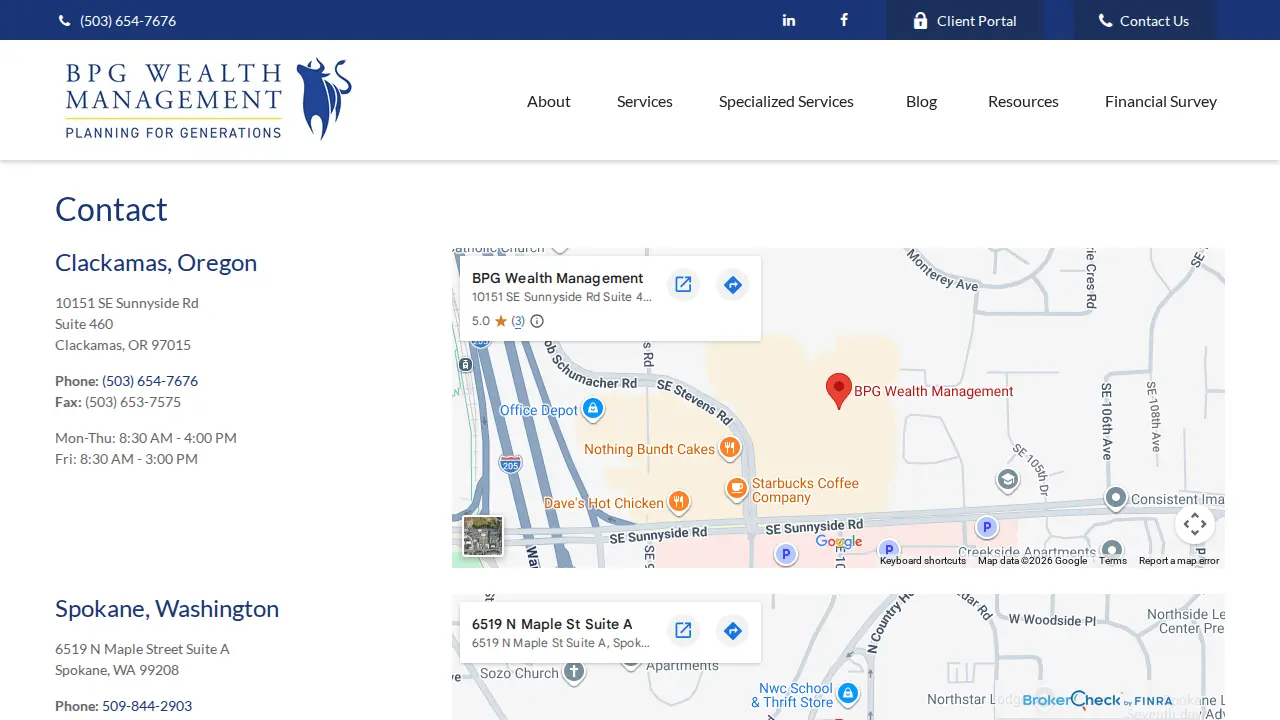The width and height of the screenshot is (1280, 720).
Task: Click the Google logo on the map
Action: pos(839,541)
